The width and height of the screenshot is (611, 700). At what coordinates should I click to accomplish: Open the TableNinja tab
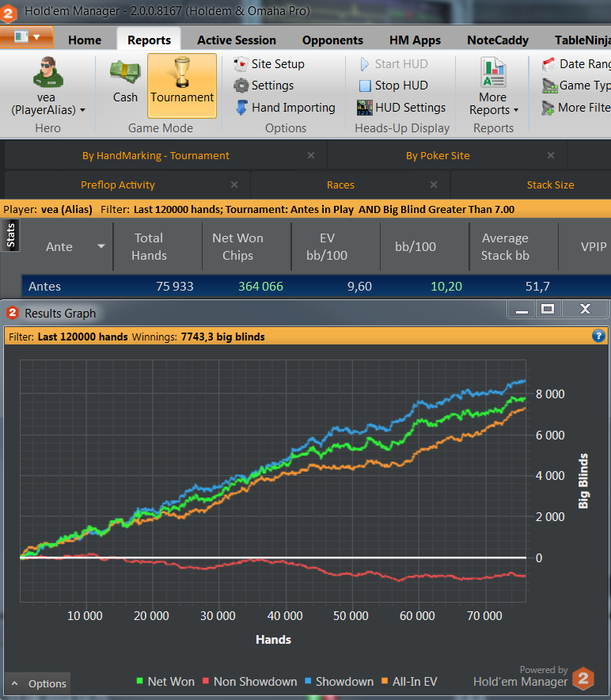582,40
